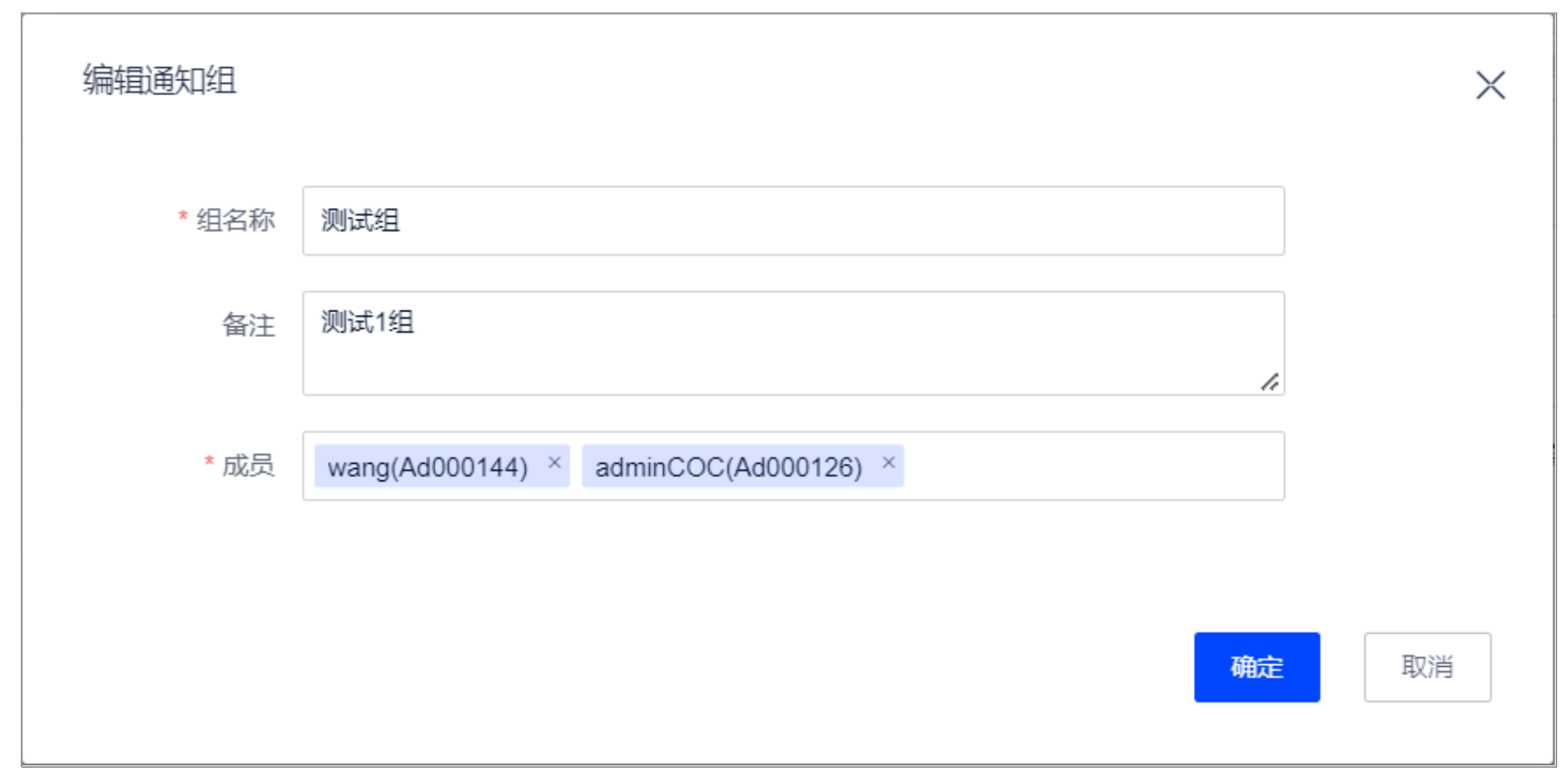The height and width of the screenshot is (777, 1568).
Task: Cancel editing with the 取消 button
Action: [1427, 667]
